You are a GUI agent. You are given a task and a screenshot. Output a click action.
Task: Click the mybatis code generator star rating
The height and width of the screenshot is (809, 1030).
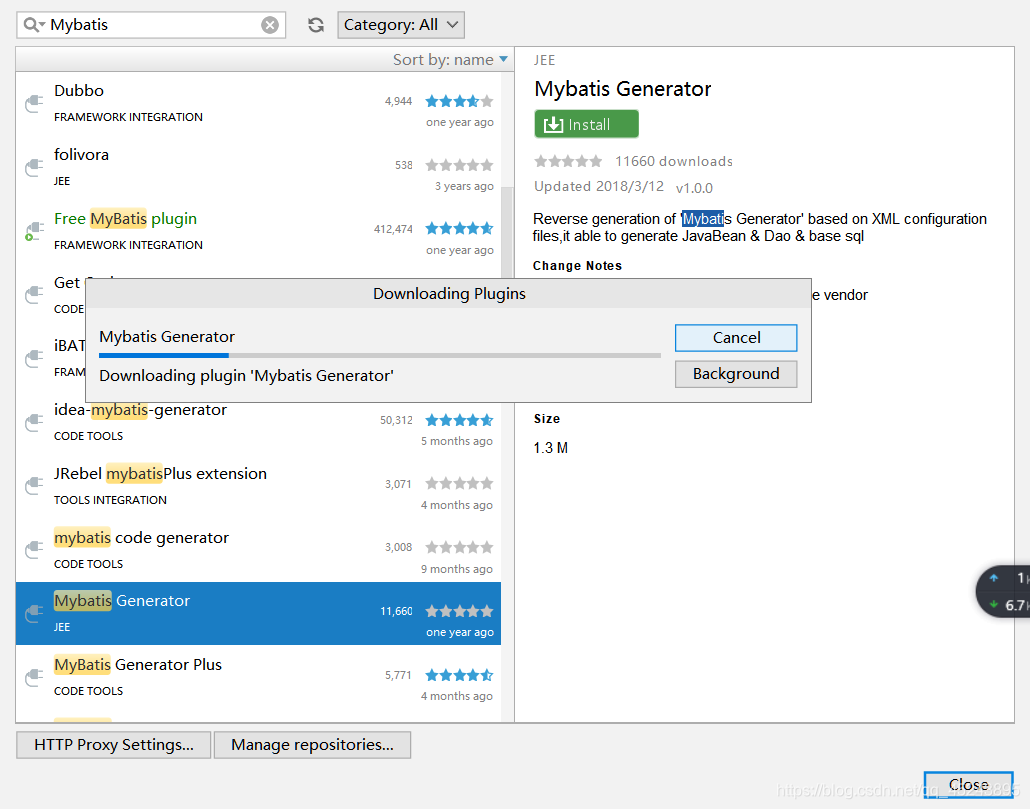pyautogui.click(x=459, y=547)
